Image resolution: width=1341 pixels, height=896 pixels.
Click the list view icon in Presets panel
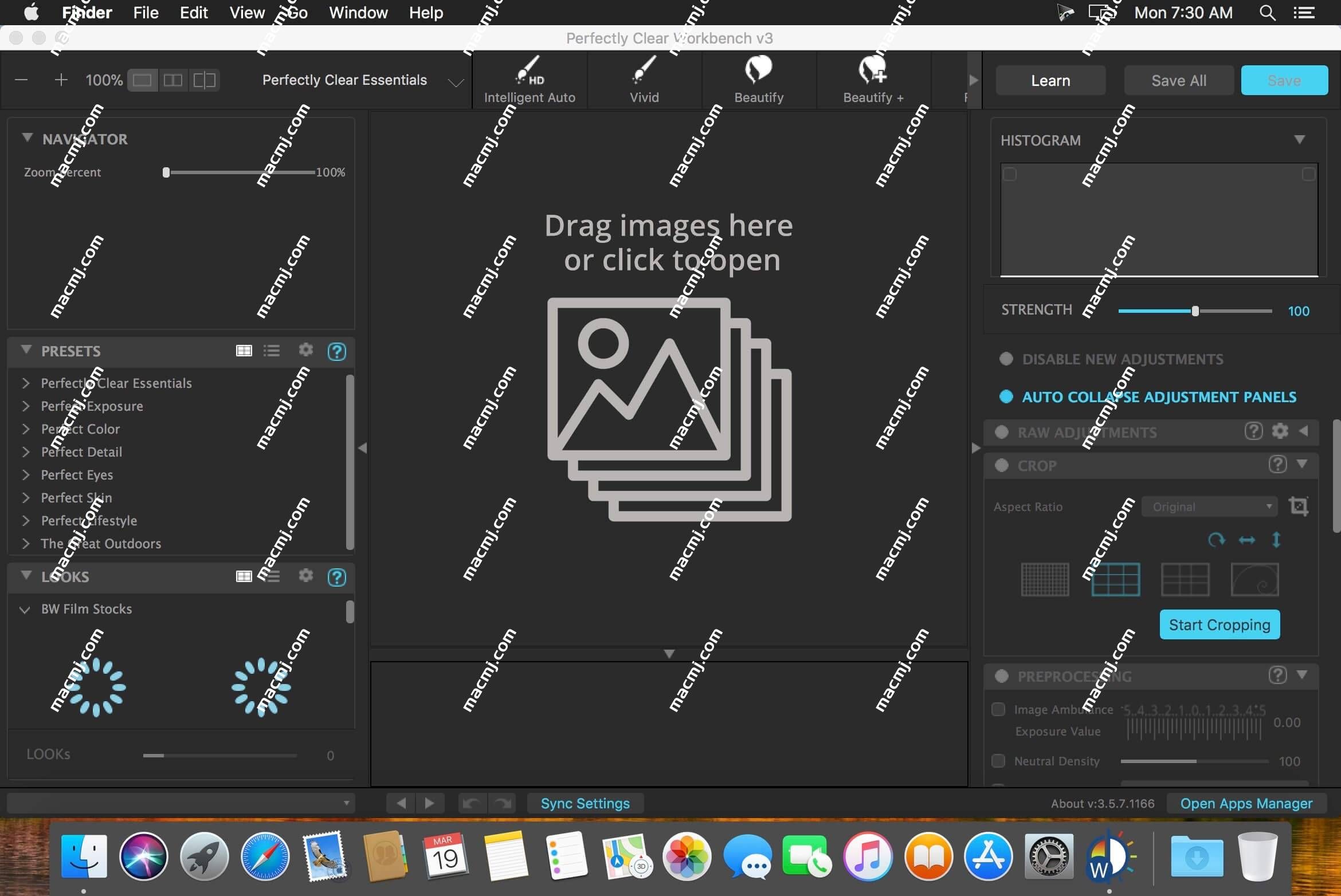click(273, 350)
